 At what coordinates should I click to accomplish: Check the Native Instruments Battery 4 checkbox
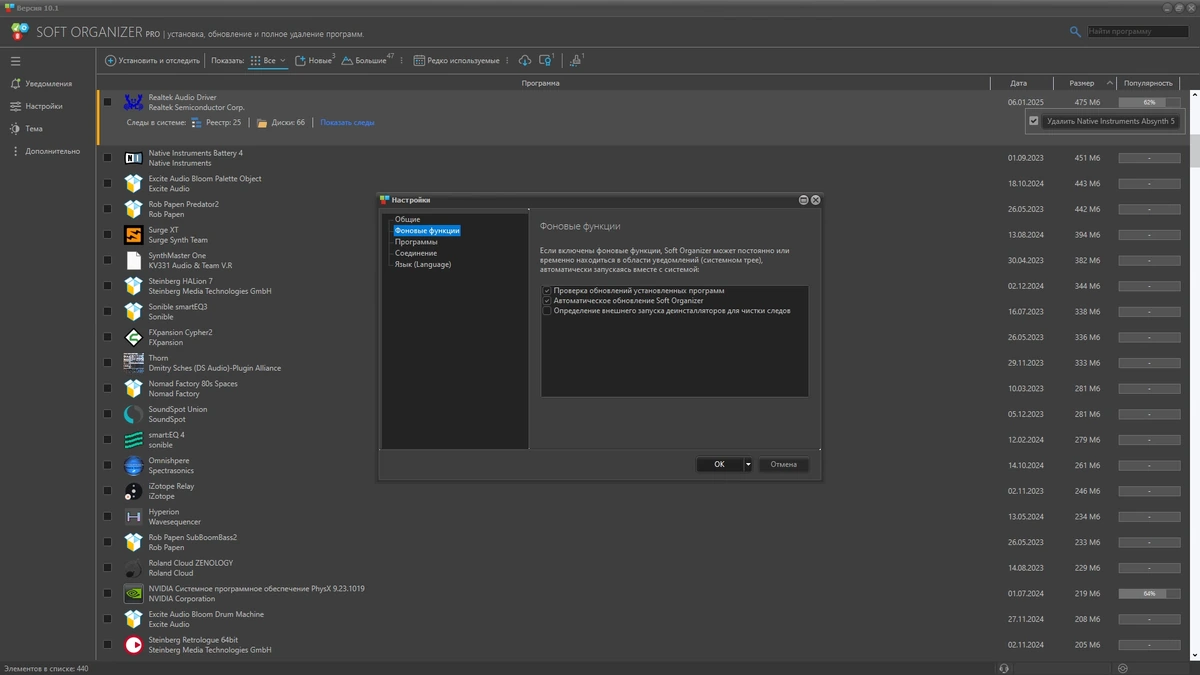107,158
